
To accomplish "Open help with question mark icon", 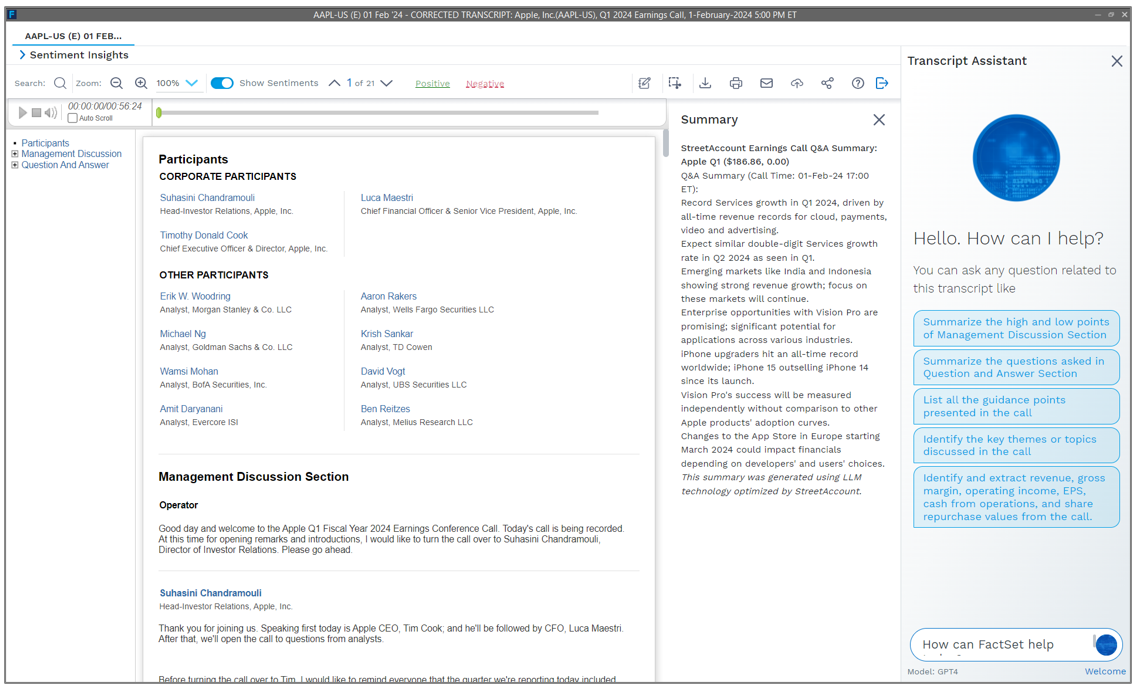I will (x=857, y=84).
